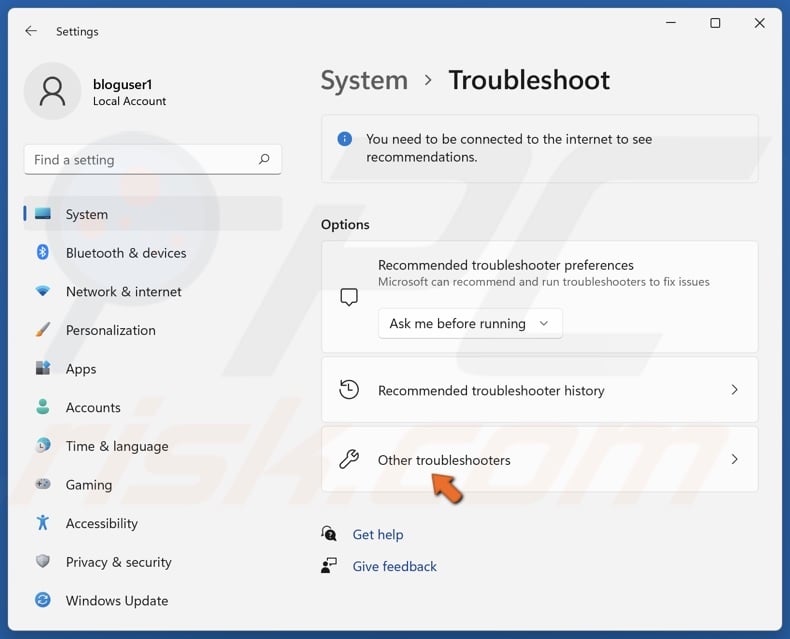Select Privacy & security
Viewport: 790px width, 639px height.
coord(153,562)
